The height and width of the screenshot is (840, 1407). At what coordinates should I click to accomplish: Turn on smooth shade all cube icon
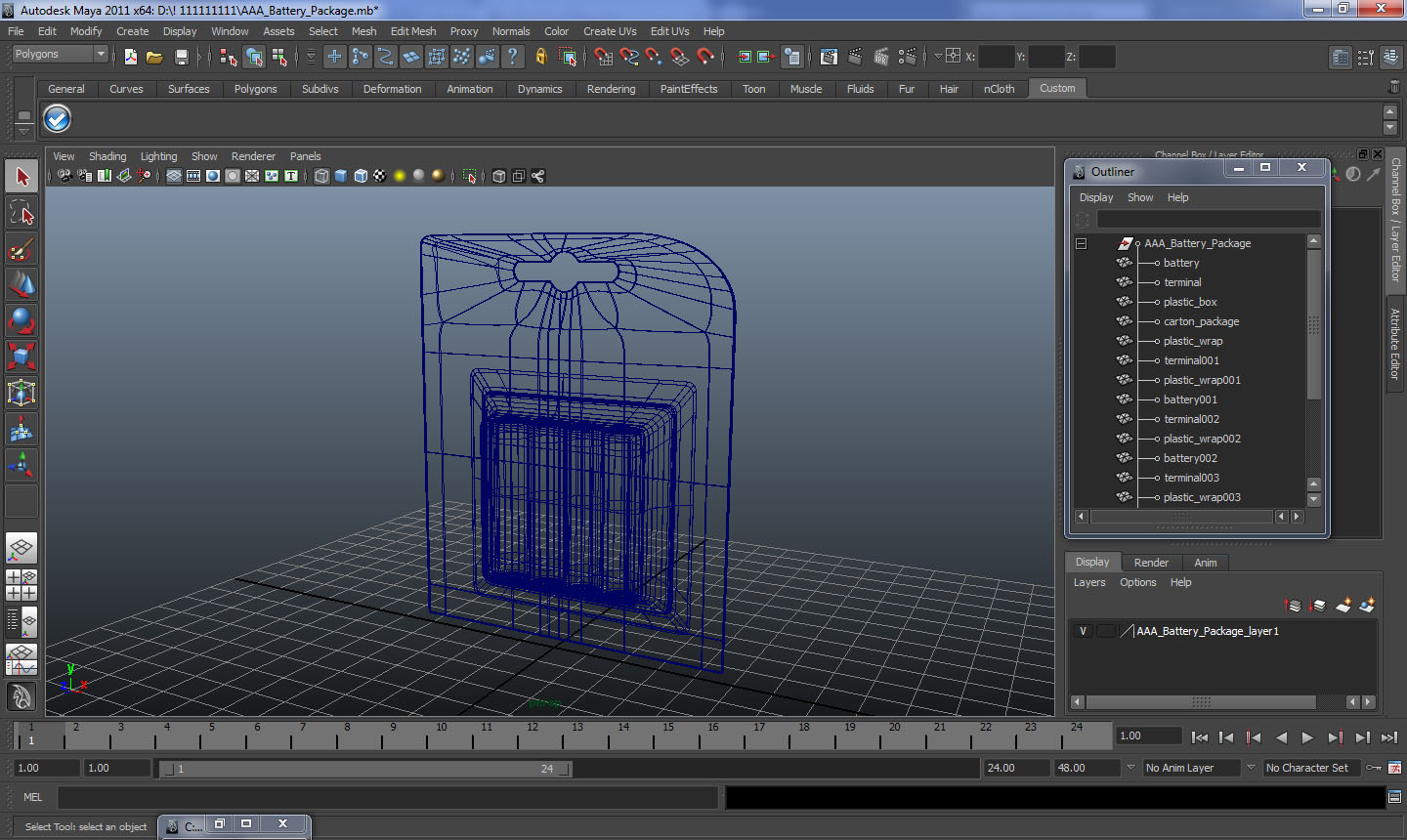click(x=341, y=176)
